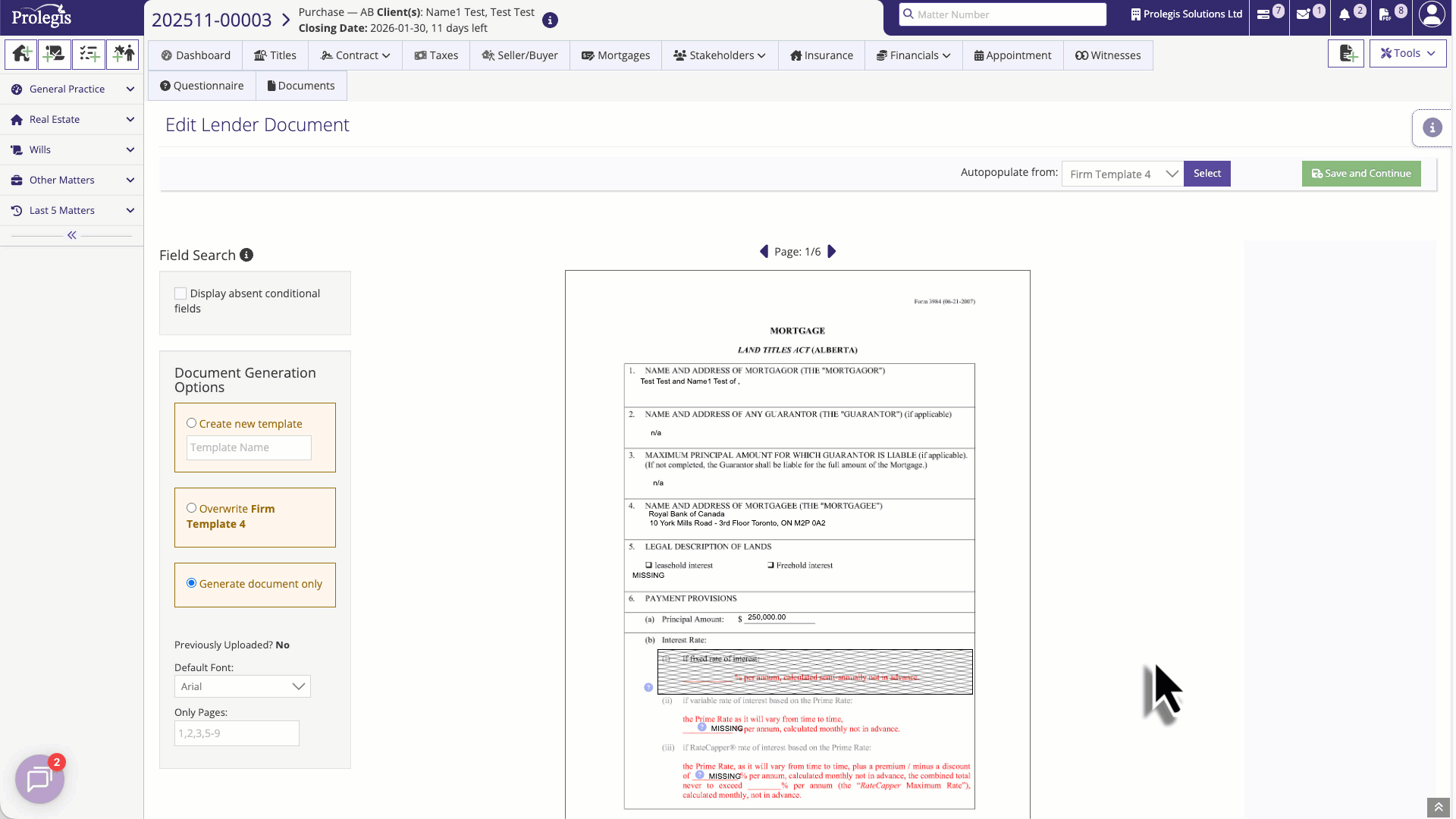Create a new matter via the home-plus icon

click(21, 55)
